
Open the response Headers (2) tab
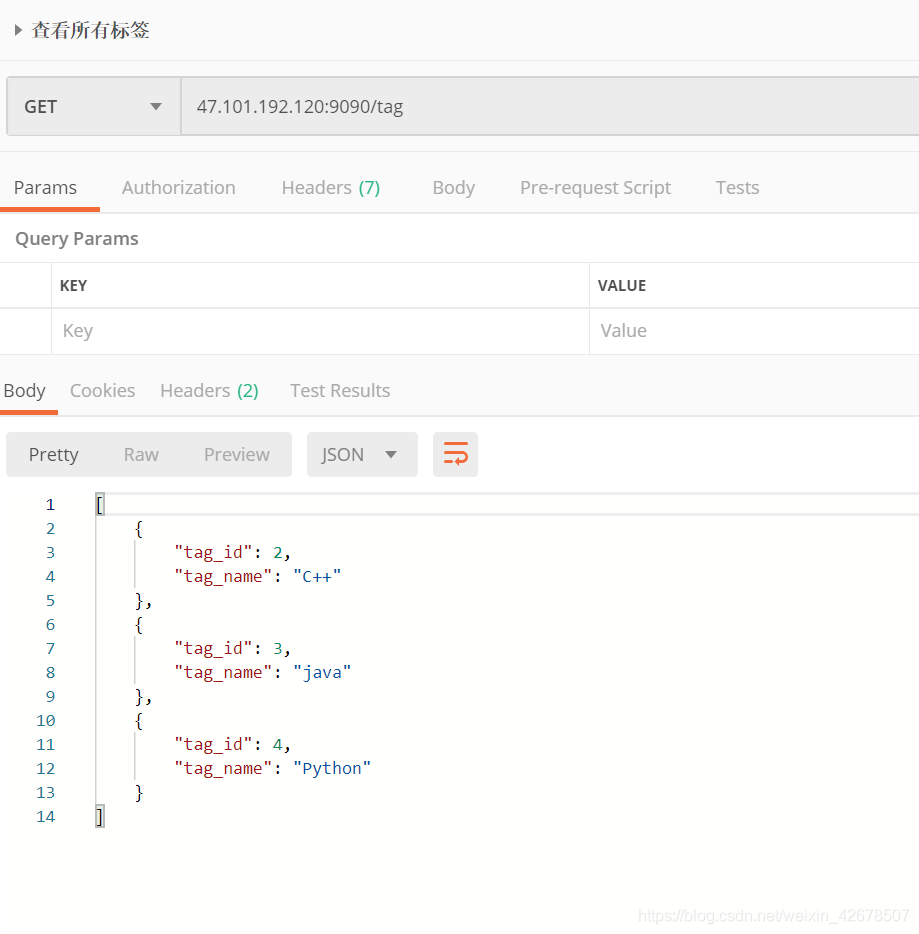click(x=209, y=391)
